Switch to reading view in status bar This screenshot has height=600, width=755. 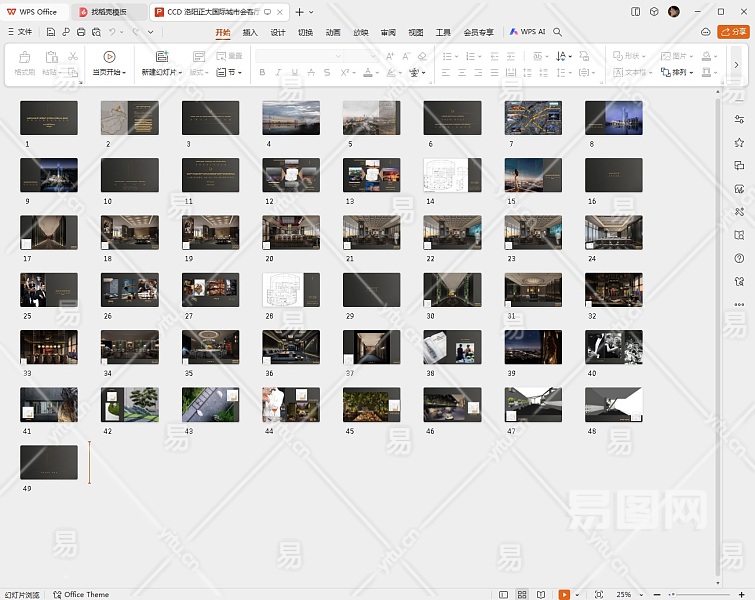click(541, 594)
